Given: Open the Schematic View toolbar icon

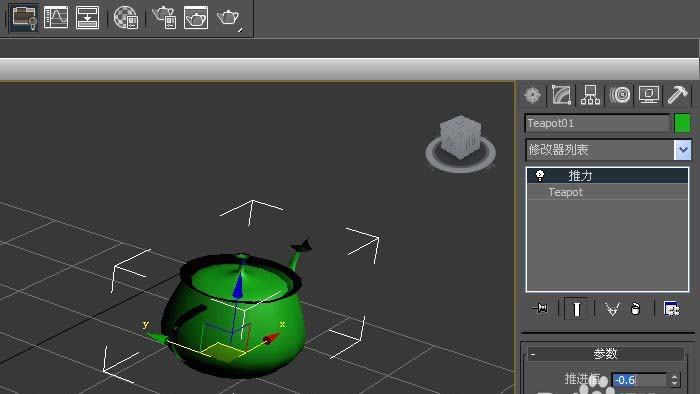Looking at the screenshot, I should coord(88,17).
